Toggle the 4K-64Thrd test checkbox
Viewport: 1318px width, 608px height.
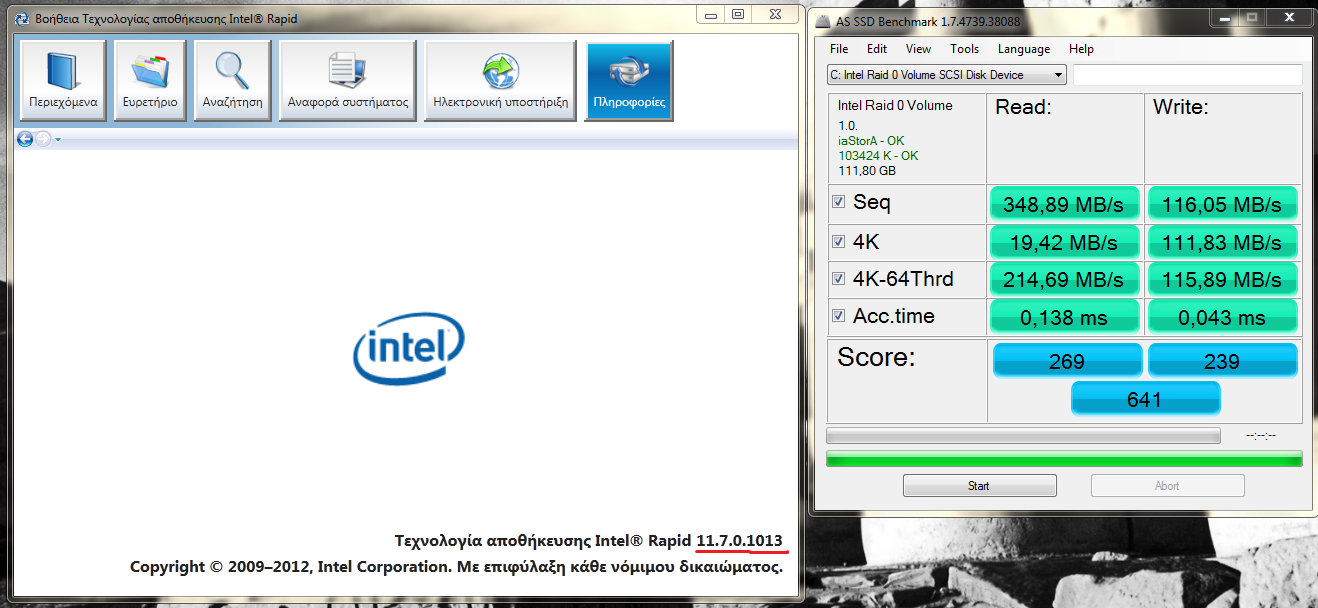(839, 279)
